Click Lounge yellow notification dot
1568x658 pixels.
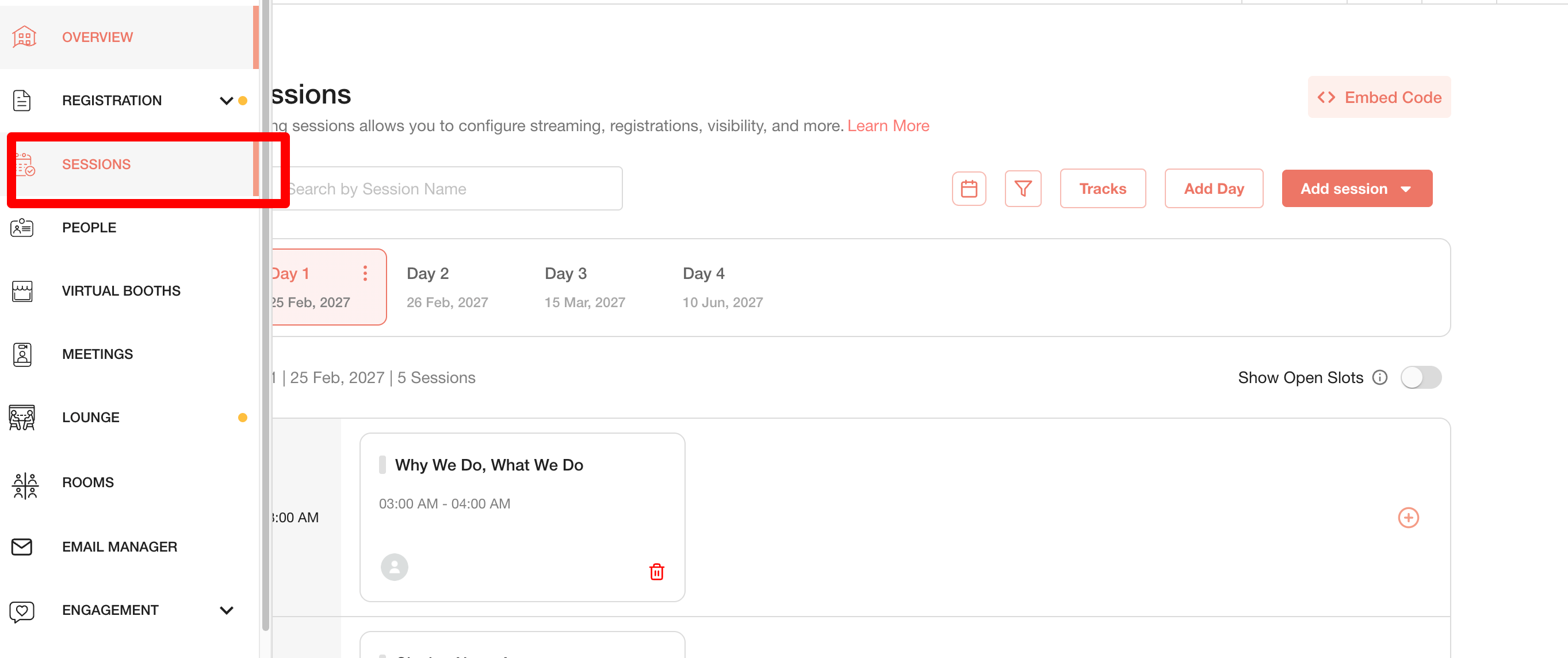[243, 418]
